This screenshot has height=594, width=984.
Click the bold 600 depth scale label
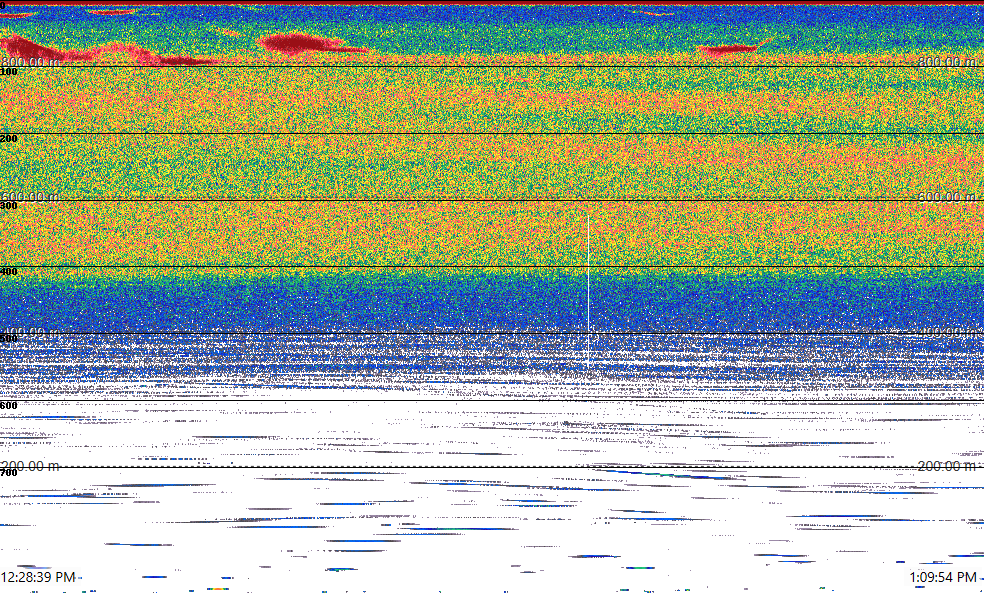[x=9, y=406]
